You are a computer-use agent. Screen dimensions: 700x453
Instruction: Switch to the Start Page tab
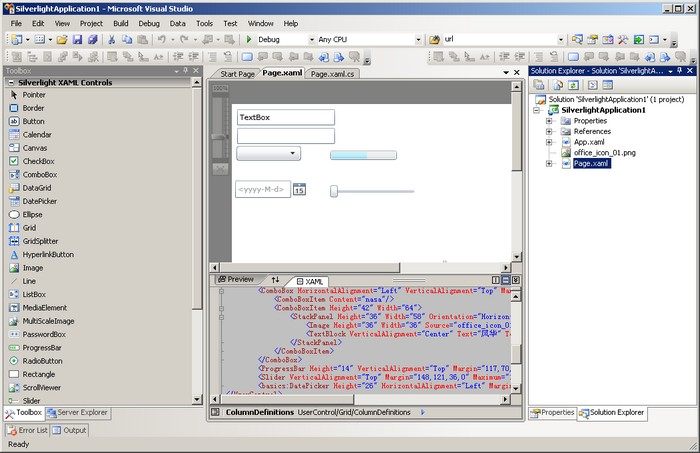point(237,74)
